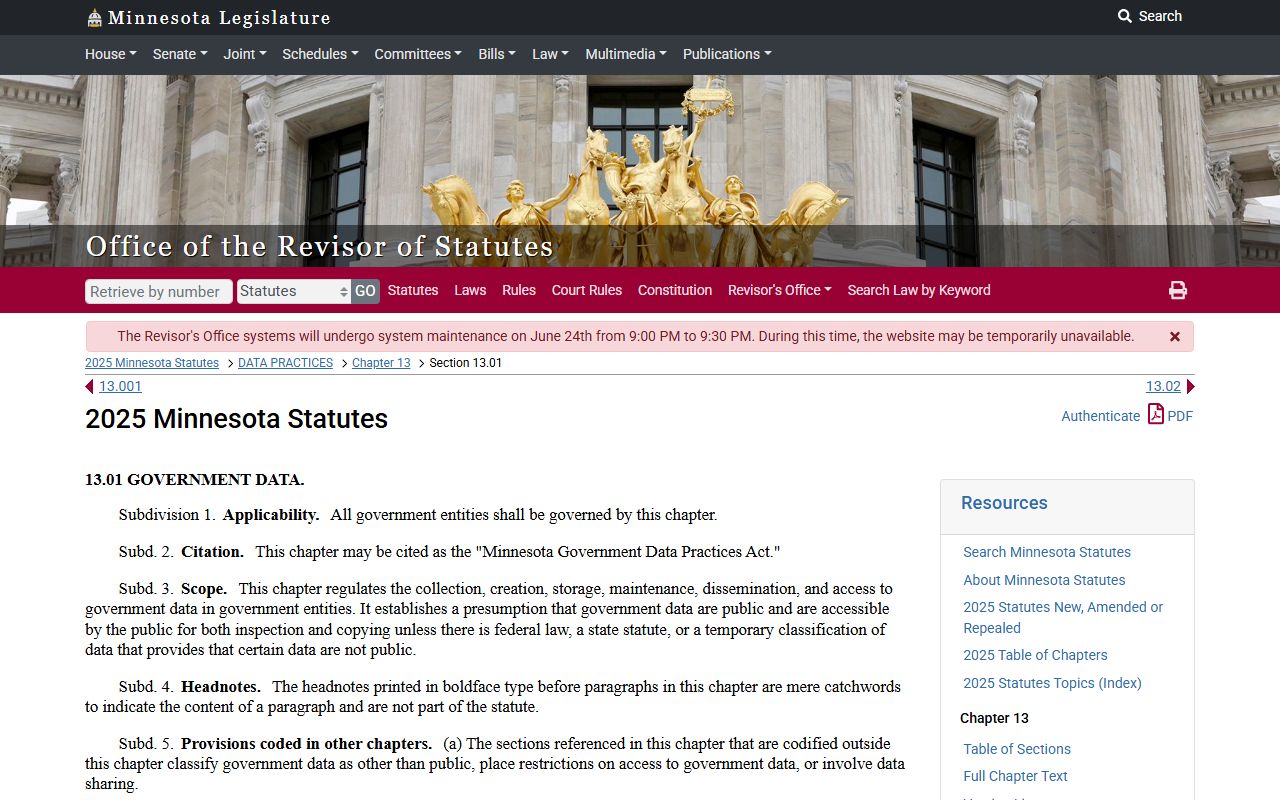The image size is (1280, 800).
Task: Click the next section right arrow icon
Action: [1190, 387]
